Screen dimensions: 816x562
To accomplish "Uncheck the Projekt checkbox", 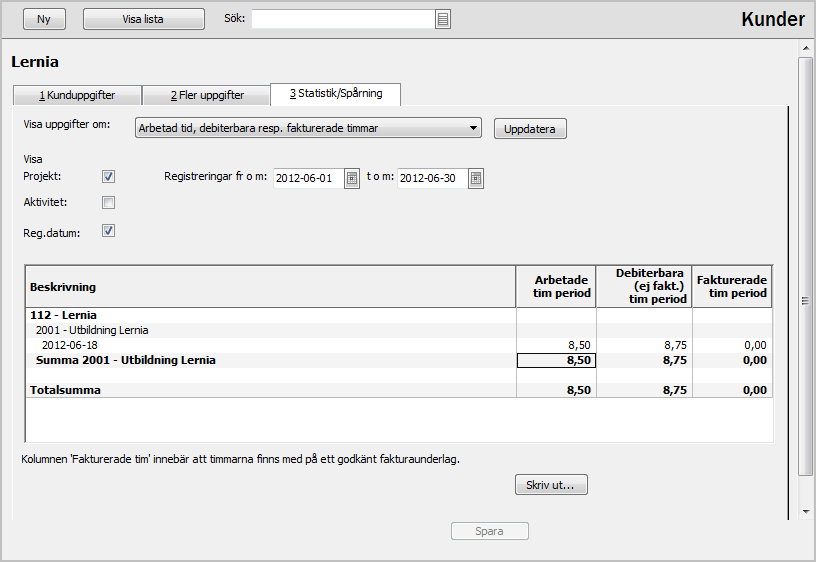I will tap(108, 176).
